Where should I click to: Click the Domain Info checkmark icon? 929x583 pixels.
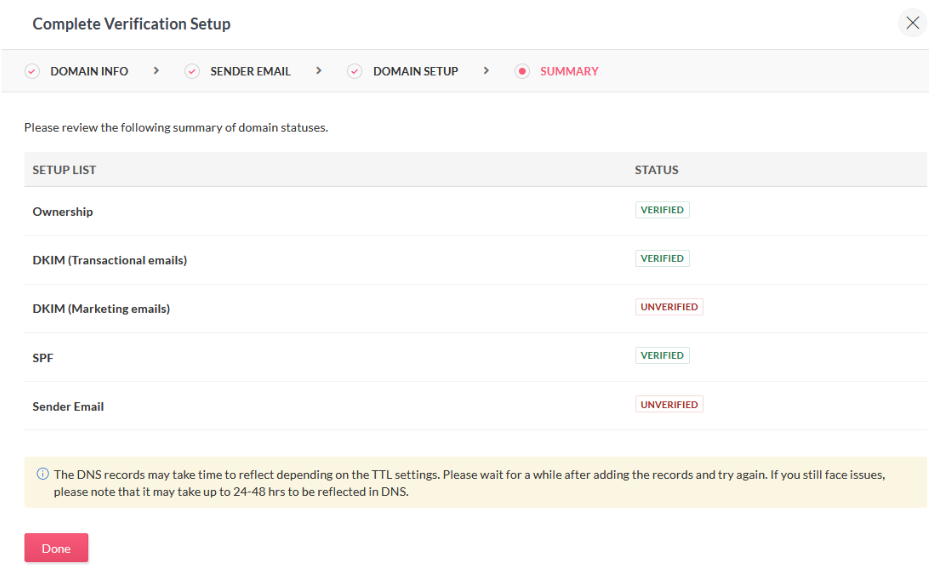[x=32, y=72]
